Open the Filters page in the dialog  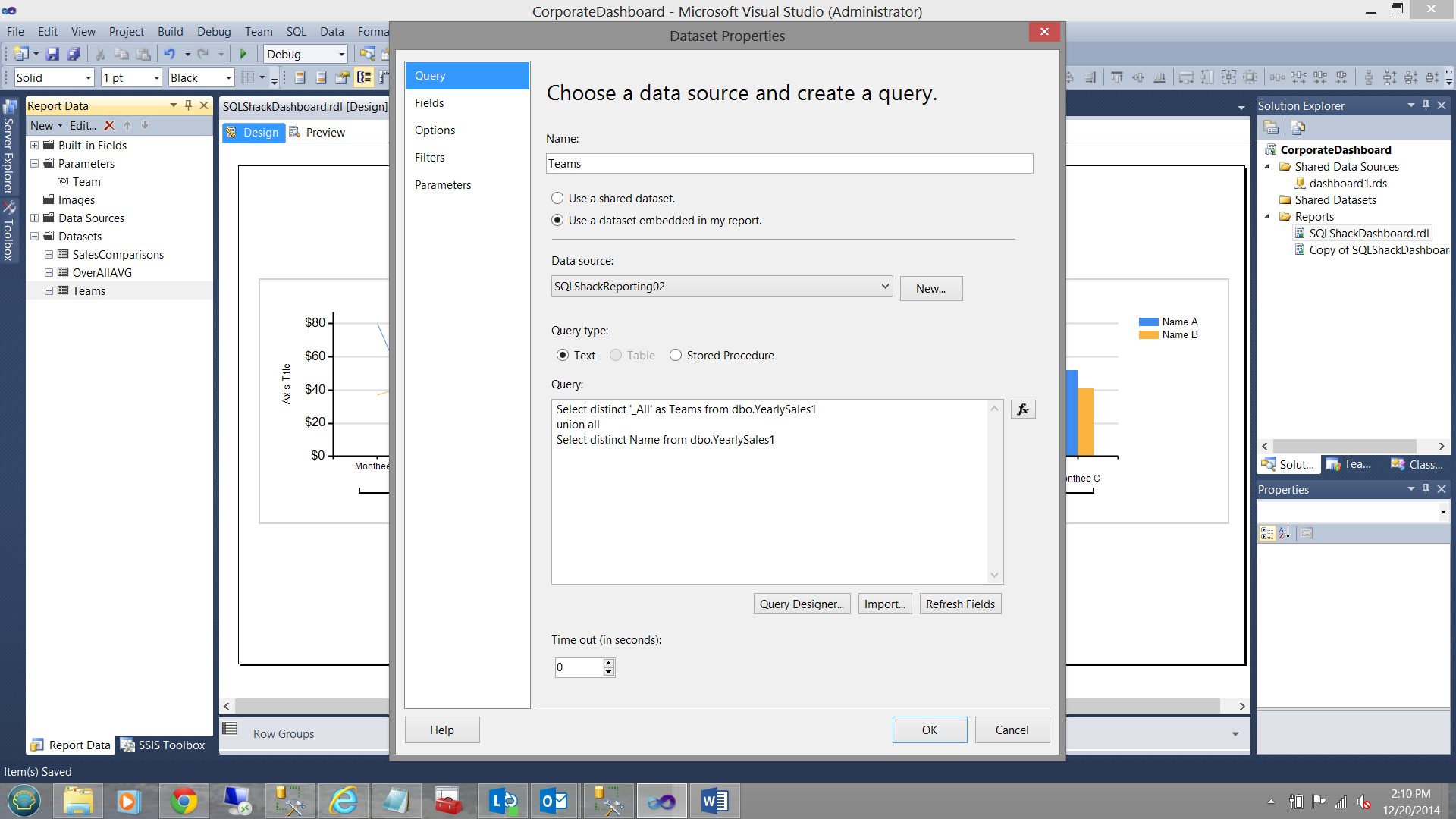coord(429,158)
